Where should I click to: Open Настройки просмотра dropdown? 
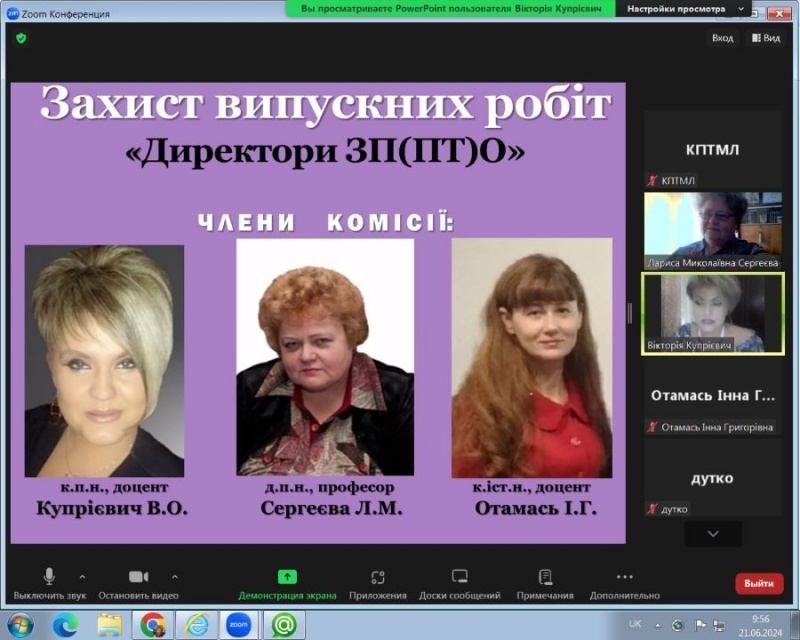(x=689, y=8)
